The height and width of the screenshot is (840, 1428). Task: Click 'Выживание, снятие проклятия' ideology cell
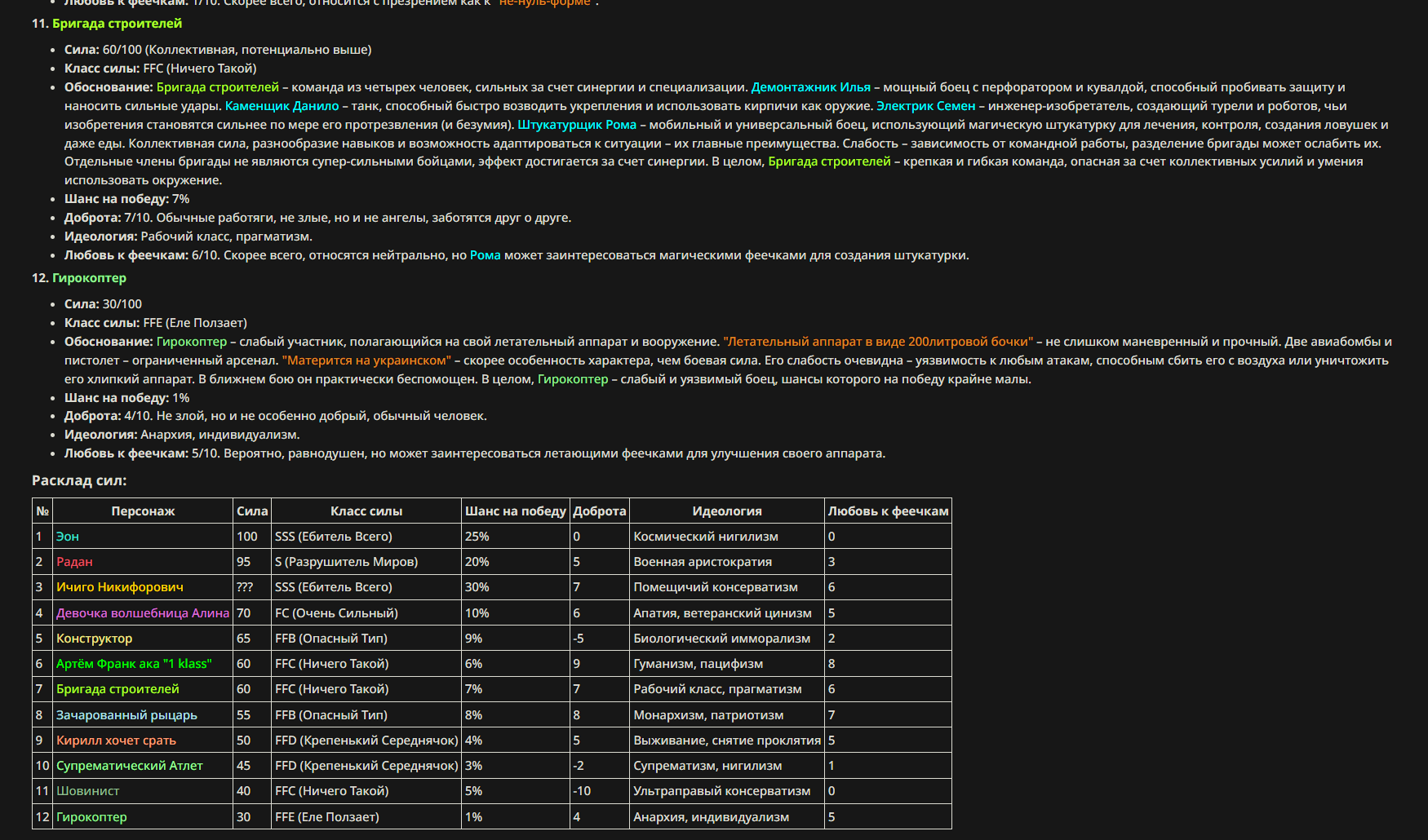click(x=727, y=741)
